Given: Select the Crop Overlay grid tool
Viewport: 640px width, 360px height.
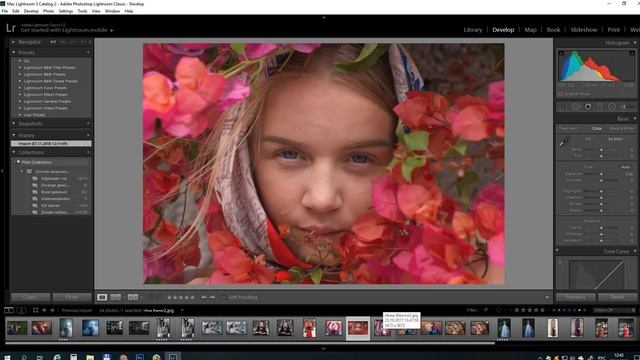Looking at the screenshot, I should click(x=563, y=107).
